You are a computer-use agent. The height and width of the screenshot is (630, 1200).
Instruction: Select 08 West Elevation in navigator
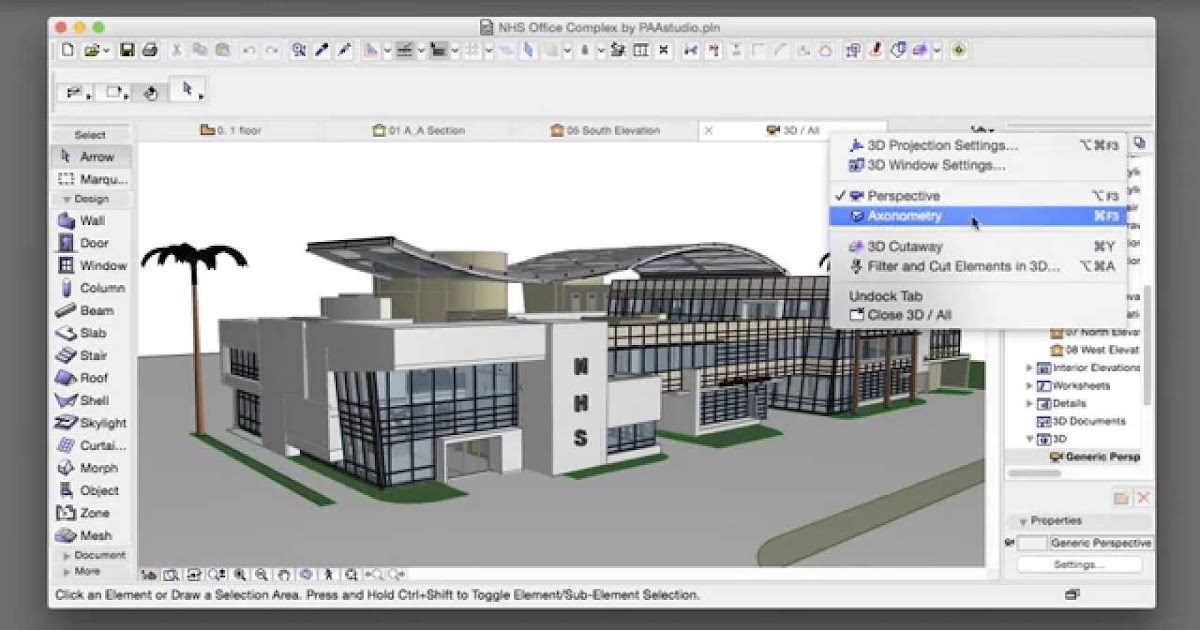(x=1095, y=350)
